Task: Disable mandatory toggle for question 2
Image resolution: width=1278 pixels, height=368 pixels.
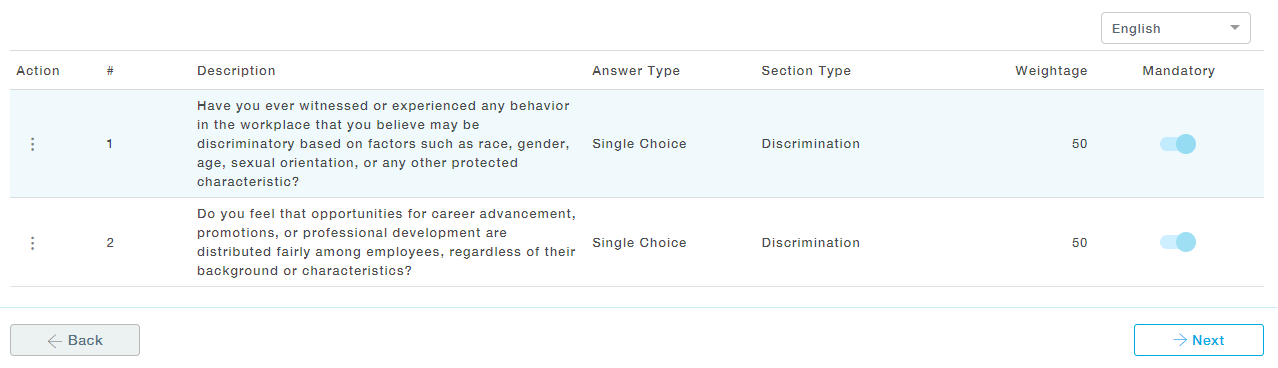Action: pos(1178,242)
